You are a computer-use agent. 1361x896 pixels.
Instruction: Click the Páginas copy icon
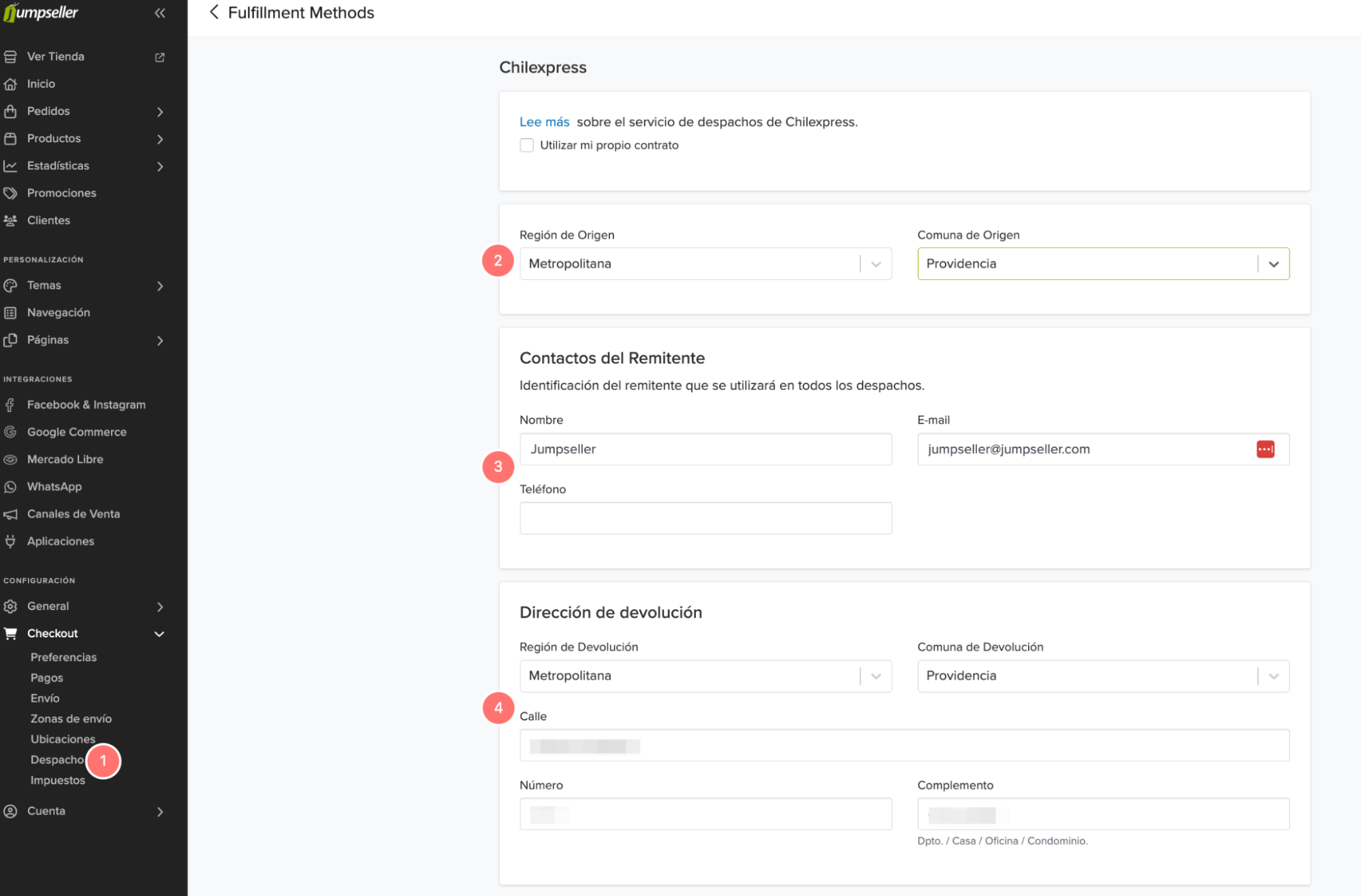pyautogui.click(x=10, y=340)
